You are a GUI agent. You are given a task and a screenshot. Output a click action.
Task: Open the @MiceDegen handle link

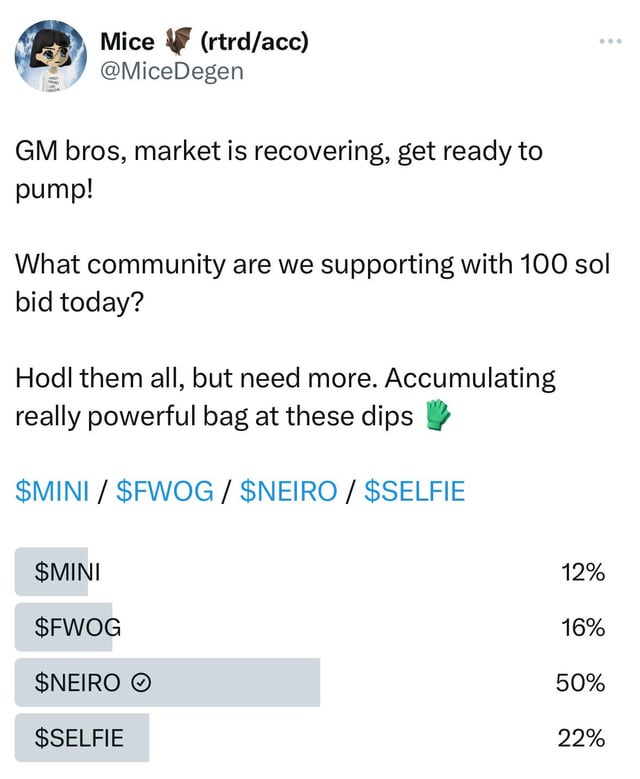(x=171, y=72)
